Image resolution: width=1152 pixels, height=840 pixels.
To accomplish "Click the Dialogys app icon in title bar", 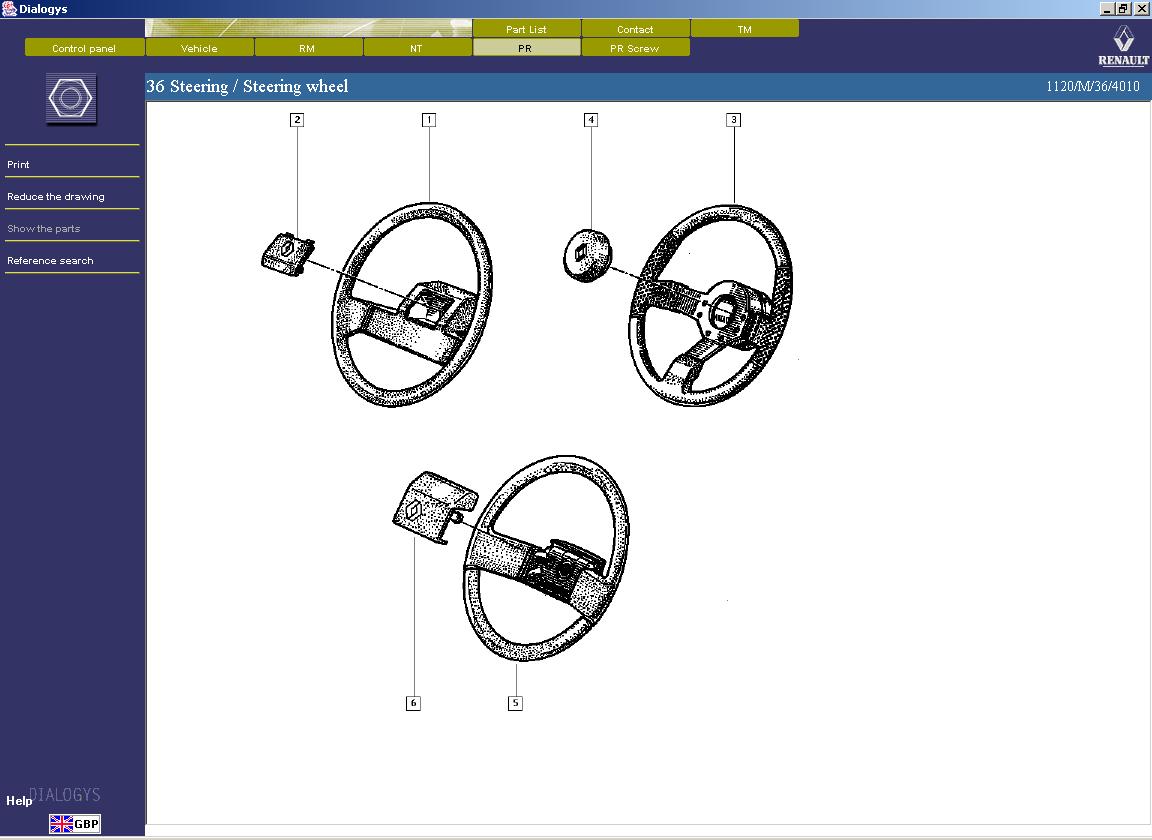I will 9,9.
